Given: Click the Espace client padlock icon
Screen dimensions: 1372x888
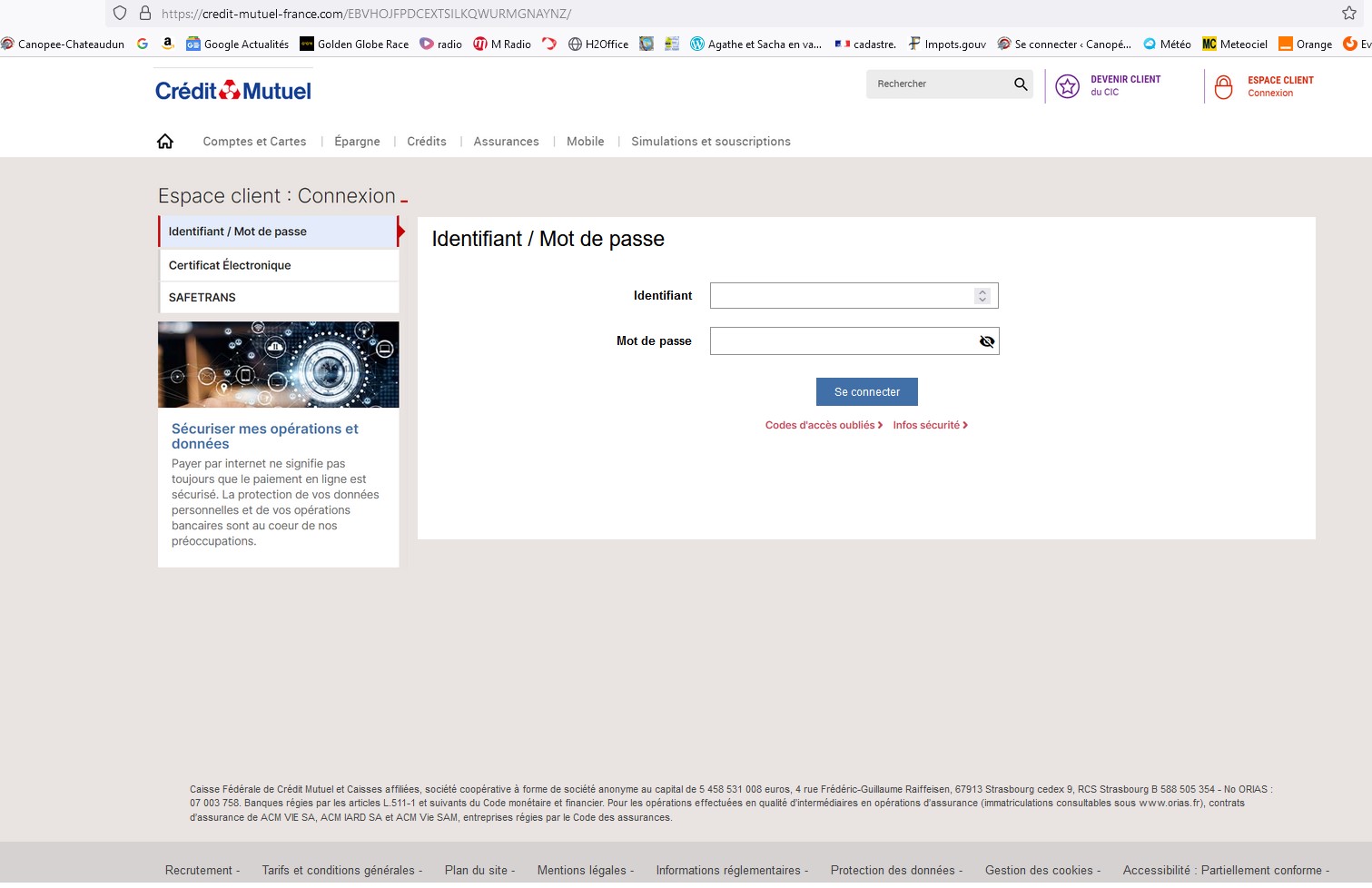Looking at the screenshot, I should click(x=1224, y=87).
